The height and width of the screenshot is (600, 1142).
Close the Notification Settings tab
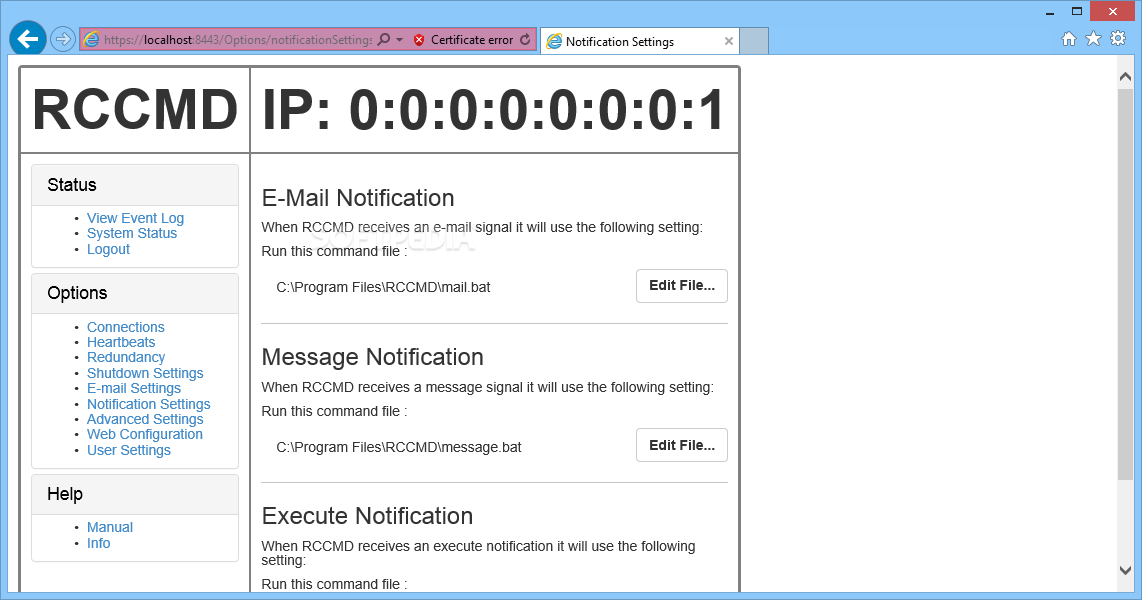pyautogui.click(x=728, y=42)
